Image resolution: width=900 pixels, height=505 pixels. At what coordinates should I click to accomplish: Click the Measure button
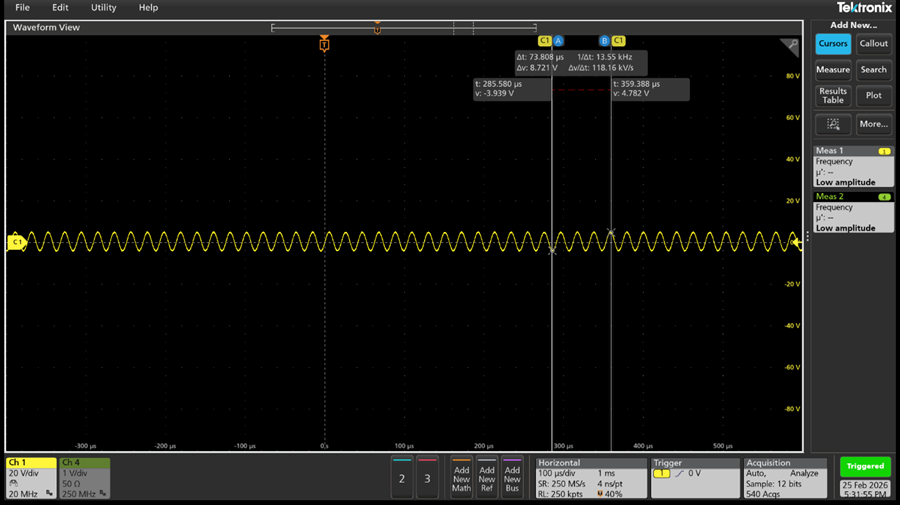click(832, 70)
